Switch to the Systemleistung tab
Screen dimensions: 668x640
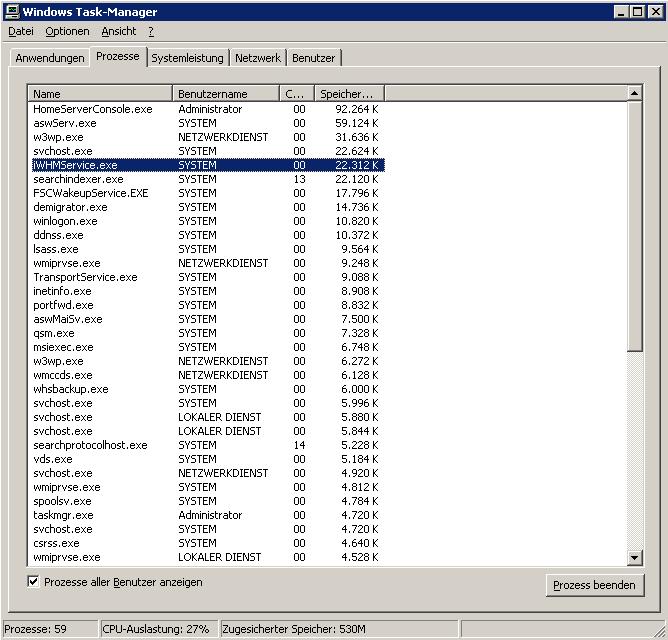[187, 58]
